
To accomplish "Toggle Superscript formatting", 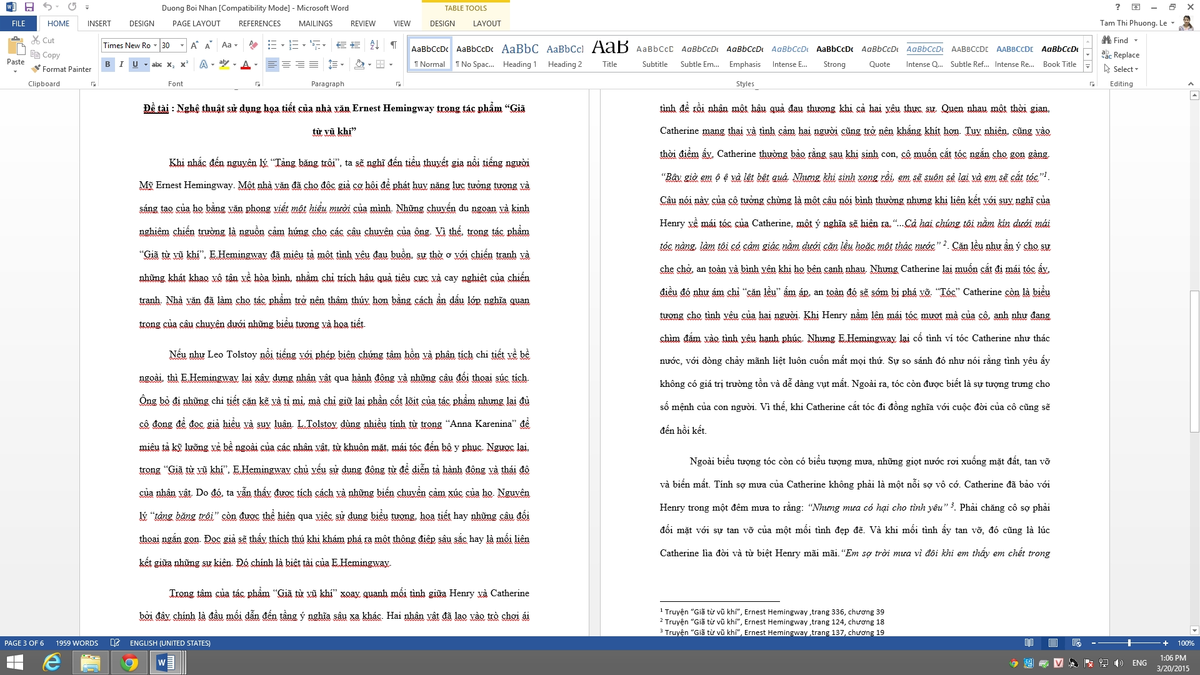I will tap(185, 64).
